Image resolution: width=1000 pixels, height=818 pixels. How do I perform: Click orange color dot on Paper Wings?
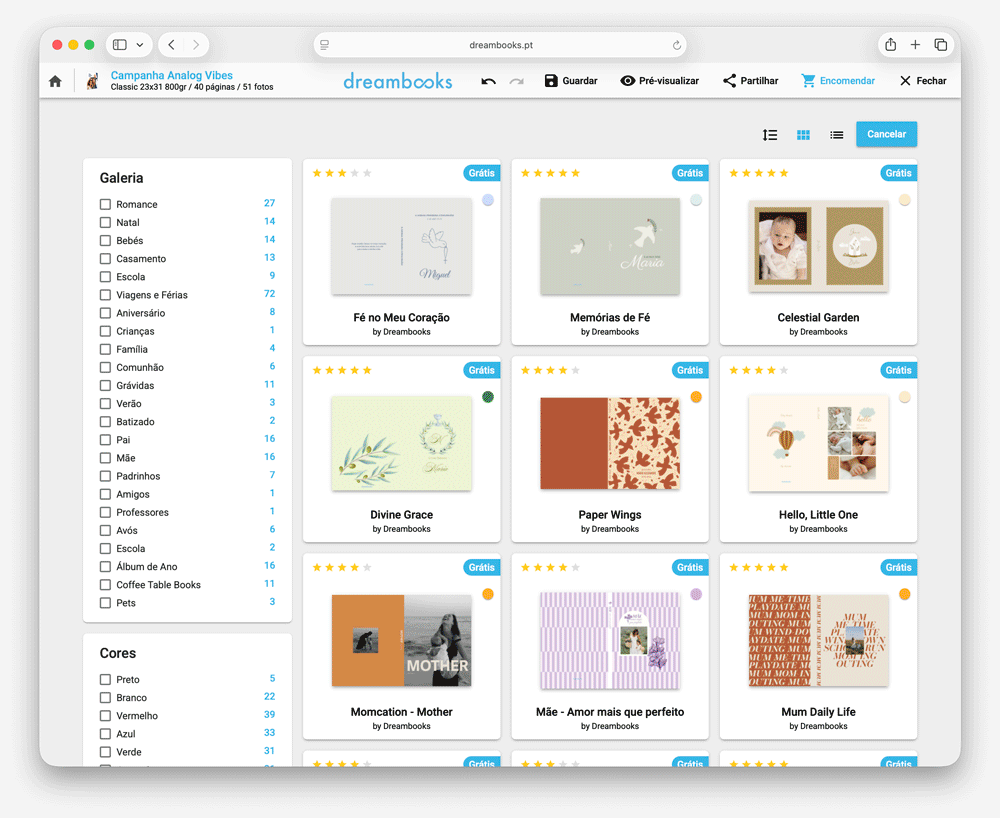696,397
